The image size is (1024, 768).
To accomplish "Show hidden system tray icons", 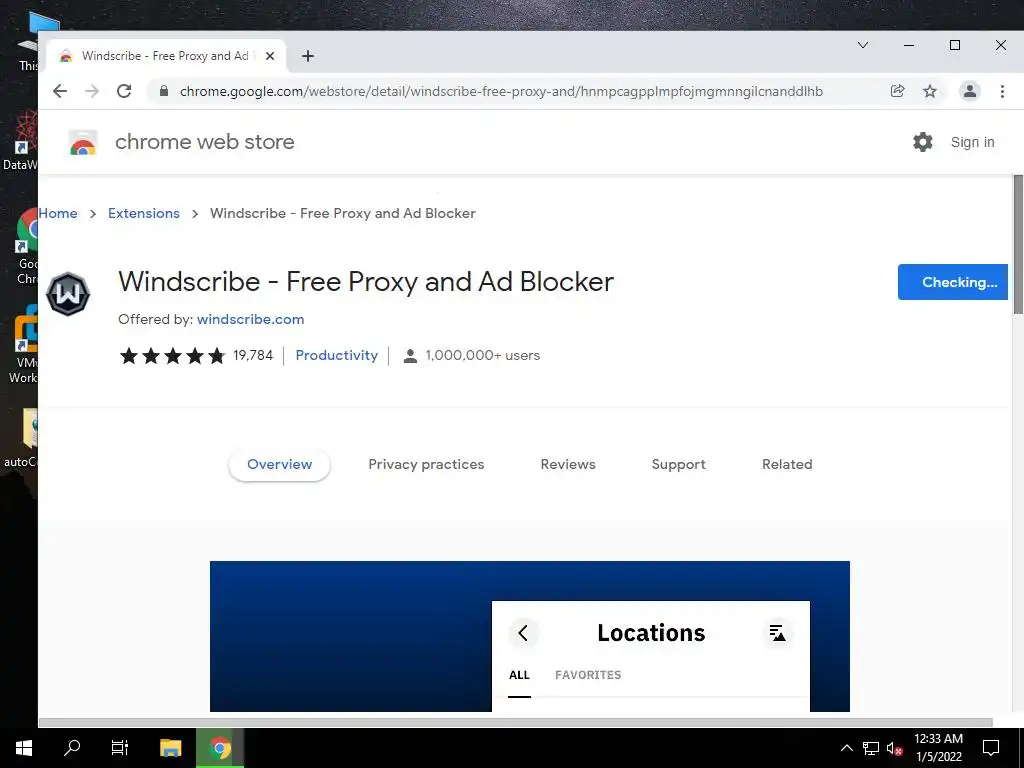I will (x=846, y=748).
